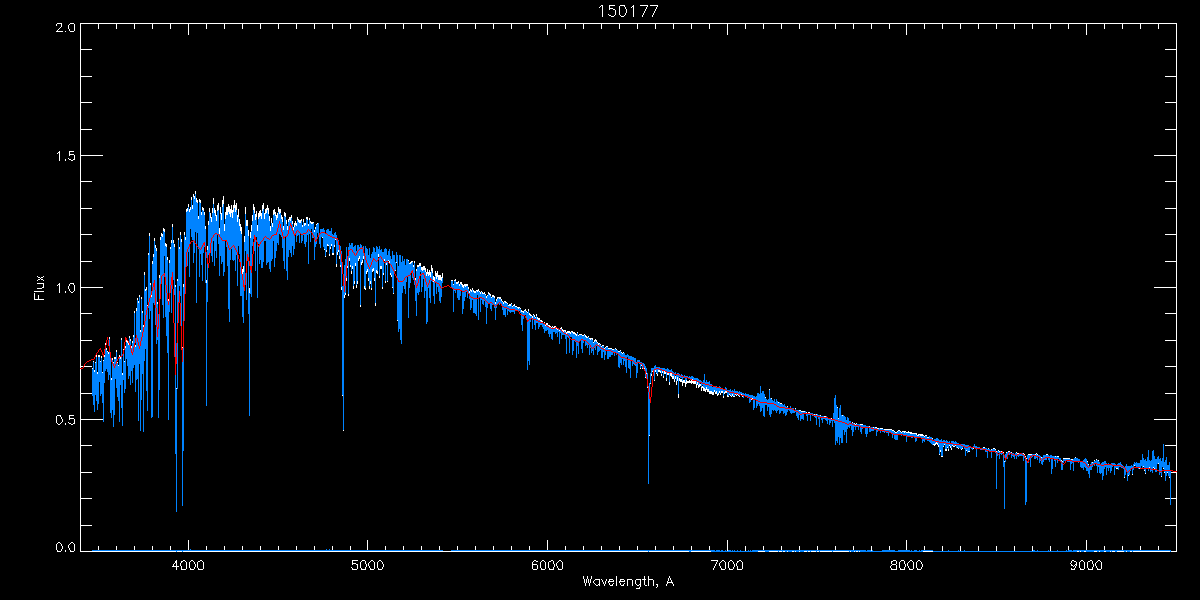Click the 9000 wavelength tick label
Viewport: 1200px width, 600px height.
coord(1085,563)
